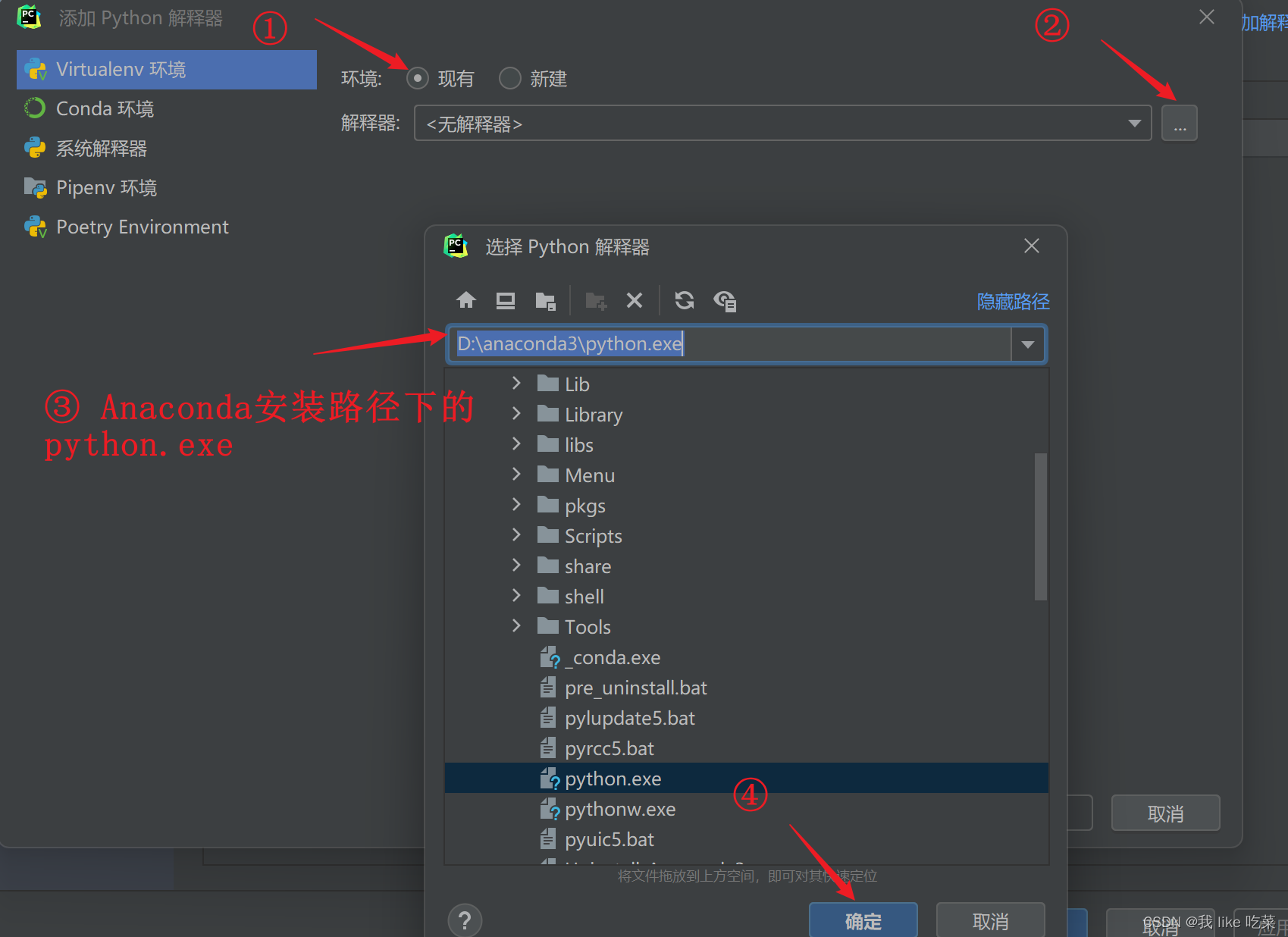The width and height of the screenshot is (1288, 937).
Task: Select pylupdate5.bat in file list
Action: (x=747, y=718)
